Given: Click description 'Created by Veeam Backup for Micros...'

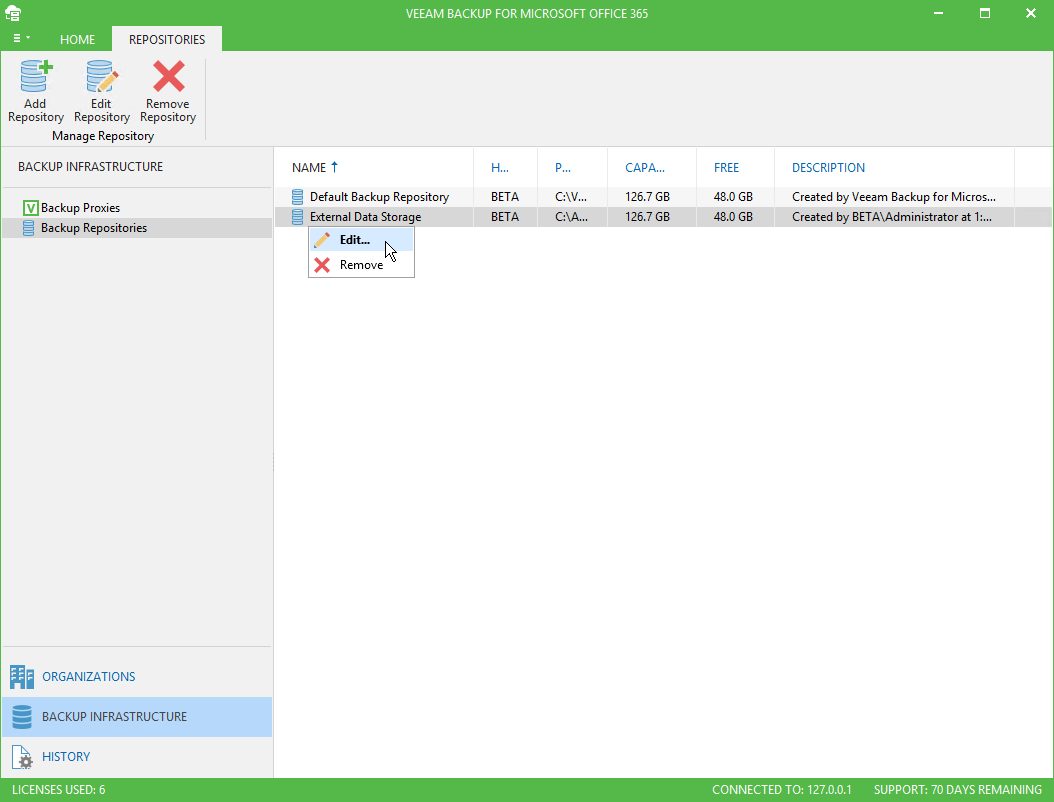Looking at the screenshot, I should coord(893,197).
